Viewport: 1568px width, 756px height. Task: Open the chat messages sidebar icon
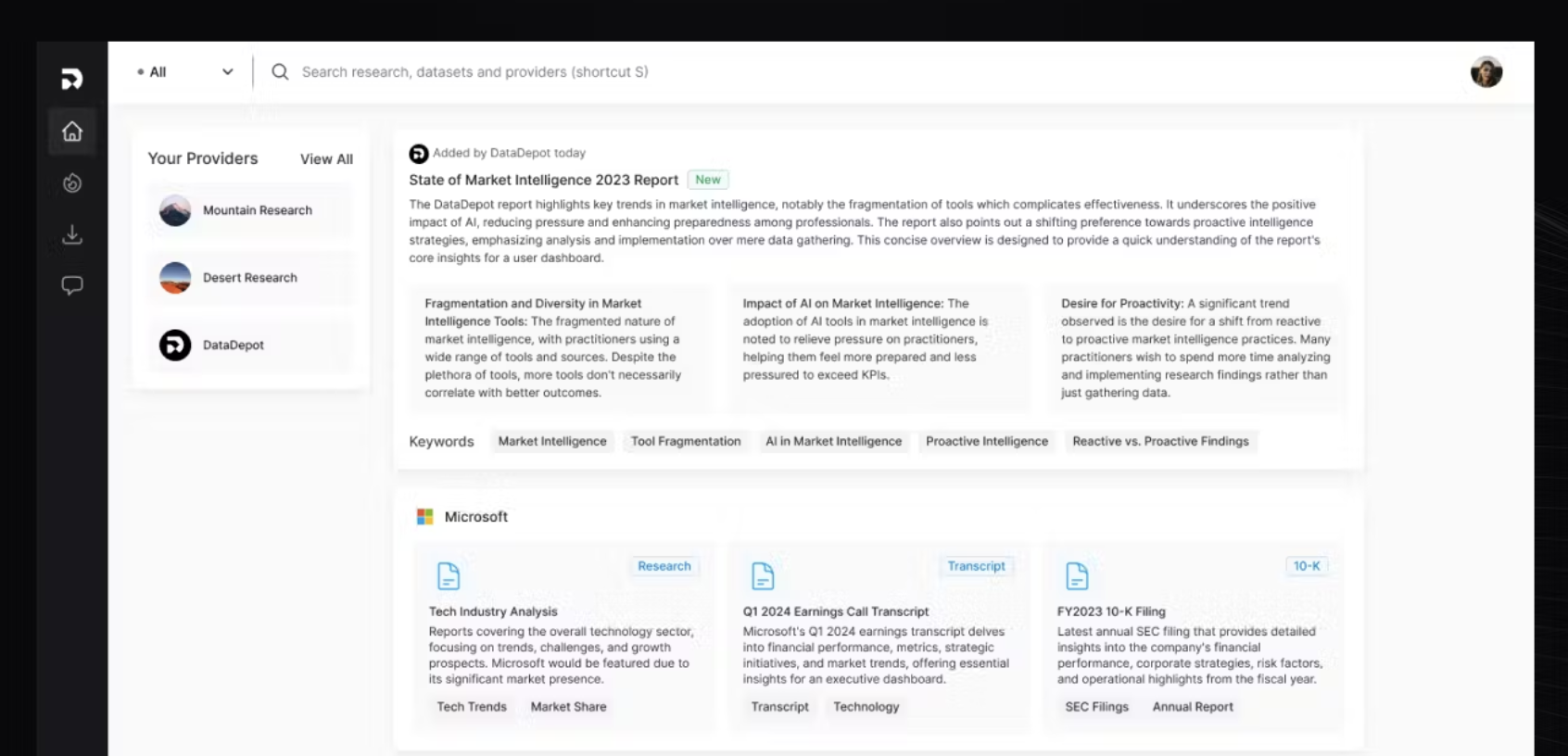tap(72, 285)
